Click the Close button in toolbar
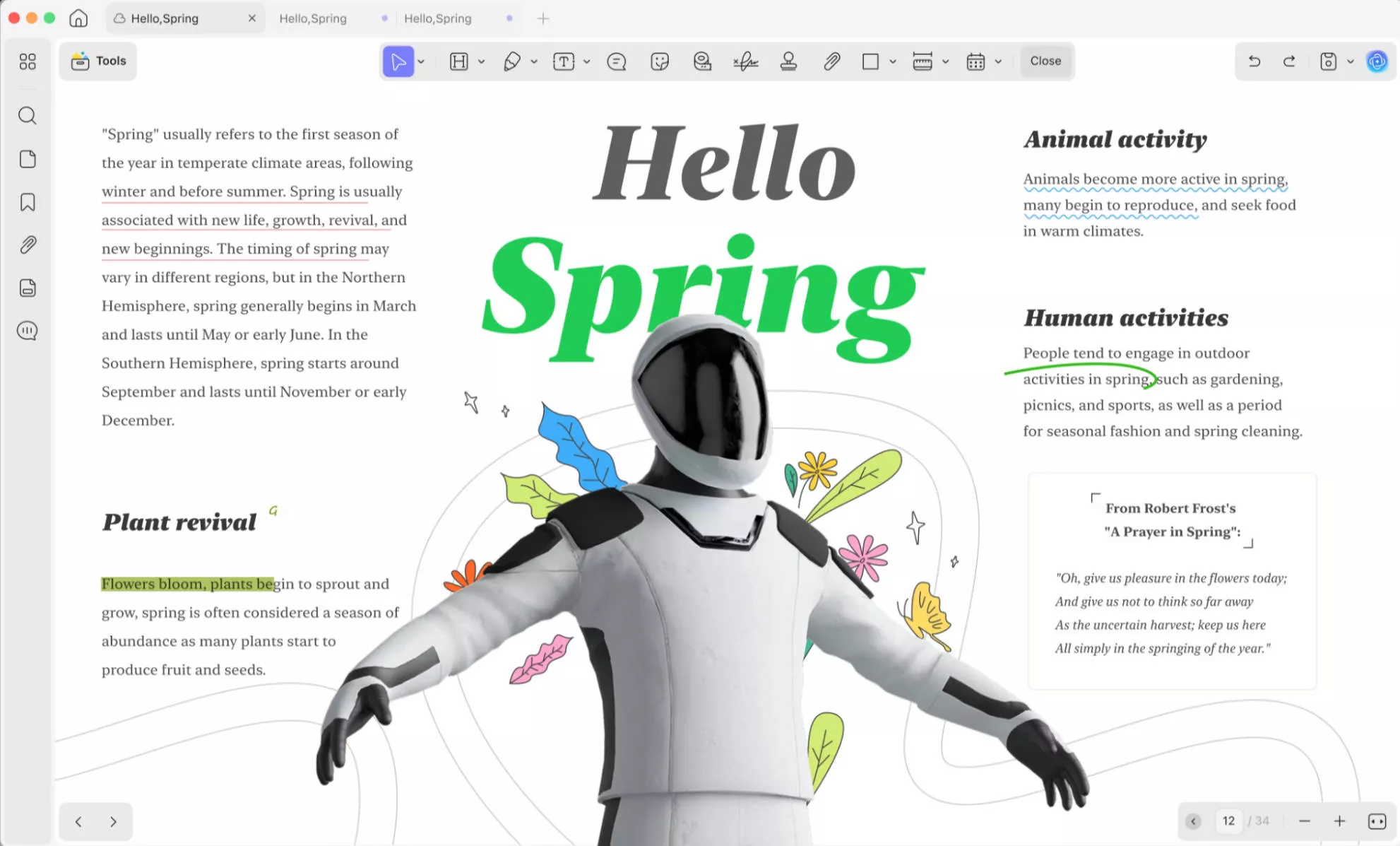Image resolution: width=1400 pixels, height=846 pixels. [x=1045, y=61]
